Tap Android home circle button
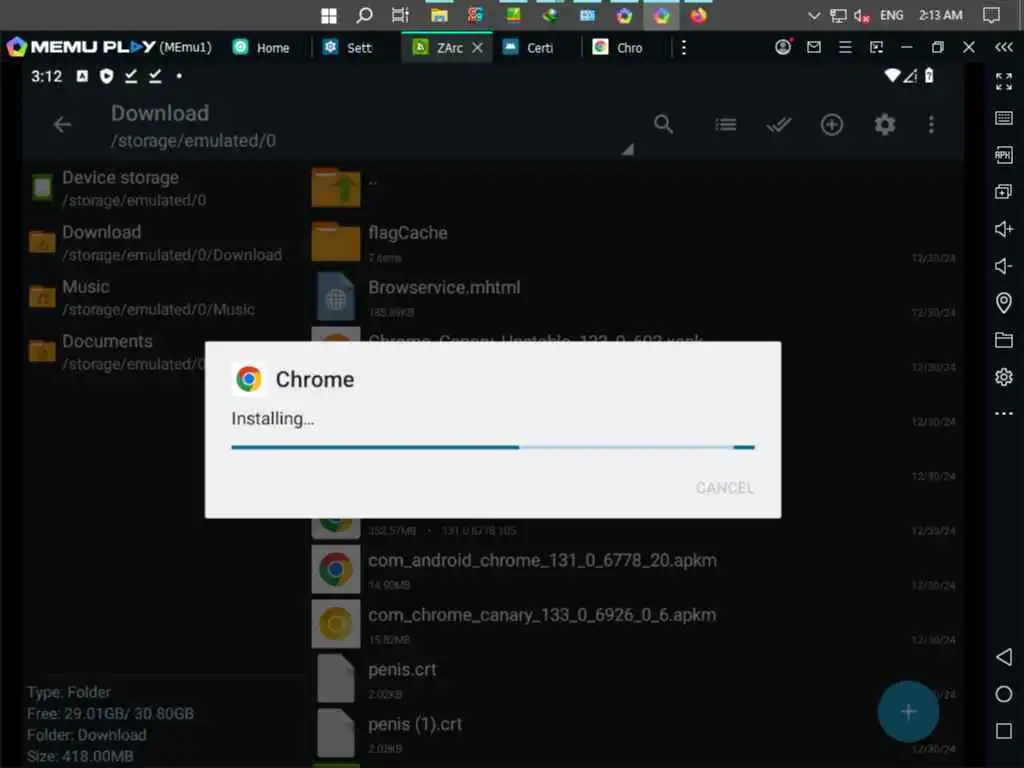Screen dimensions: 1024x768 [1004, 694]
